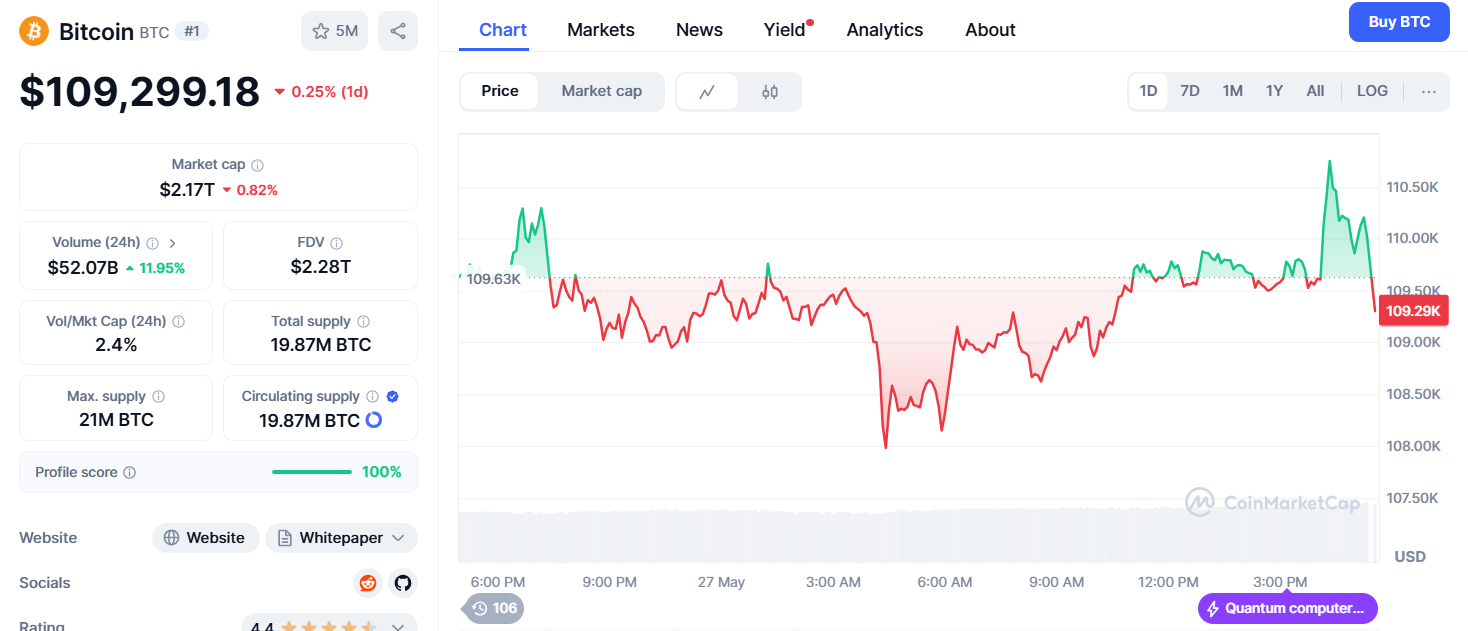Click the 109.29K current price label

1413,311
